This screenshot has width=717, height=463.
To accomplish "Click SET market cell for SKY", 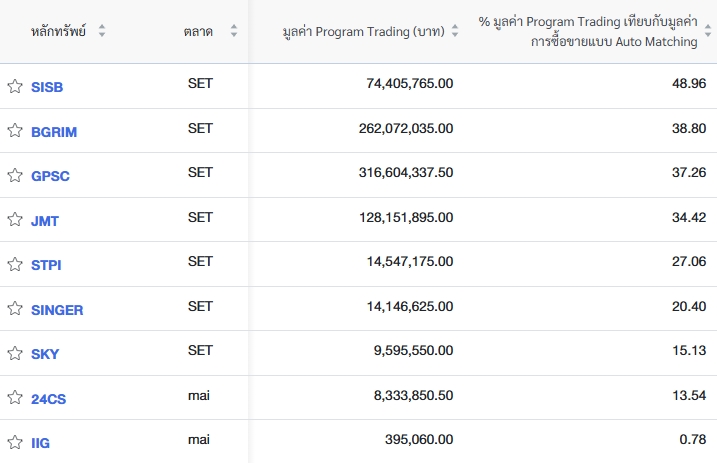I will (x=200, y=351).
